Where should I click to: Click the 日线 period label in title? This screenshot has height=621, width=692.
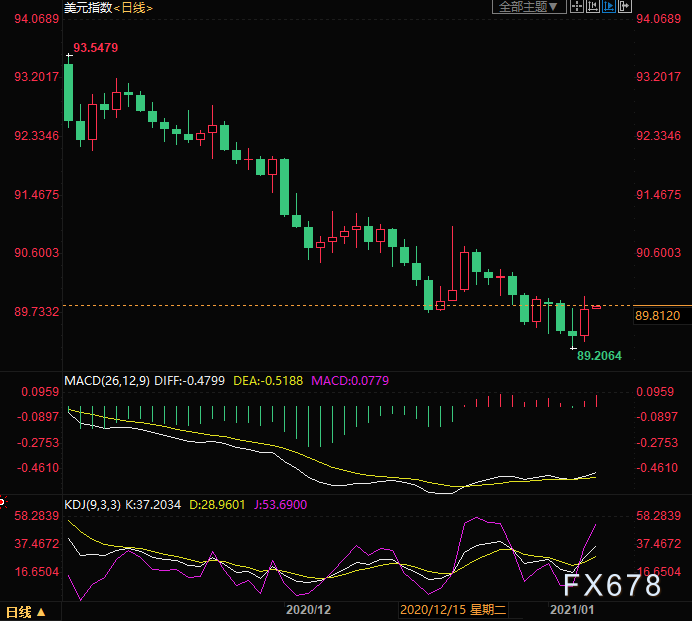(136, 7)
